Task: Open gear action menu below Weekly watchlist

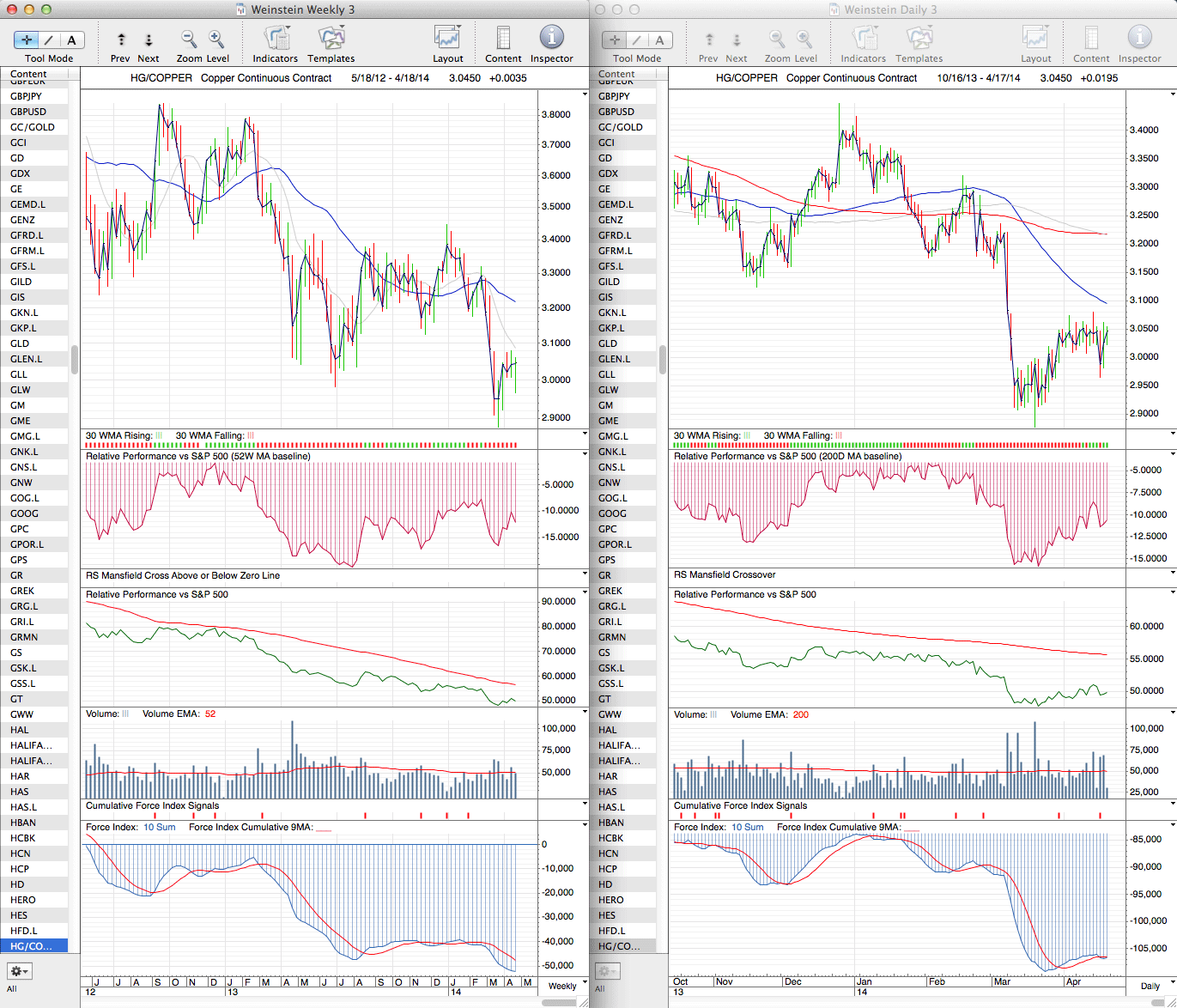Action: point(19,971)
